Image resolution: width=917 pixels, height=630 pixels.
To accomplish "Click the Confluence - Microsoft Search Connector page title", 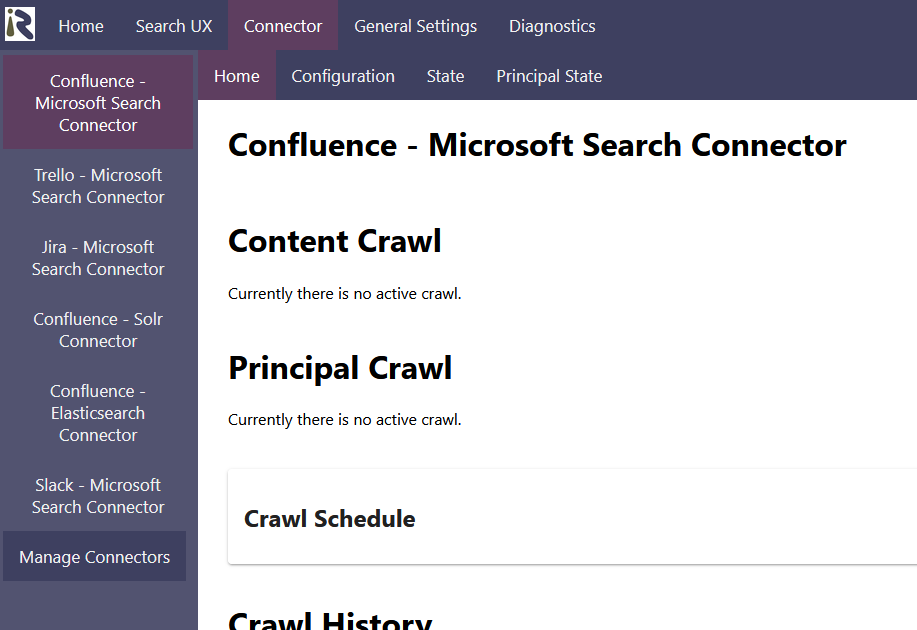I will (537, 145).
